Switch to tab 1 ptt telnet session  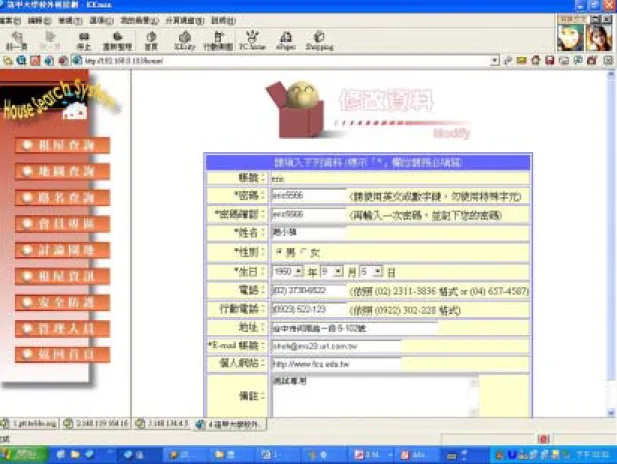click(x=30, y=424)
